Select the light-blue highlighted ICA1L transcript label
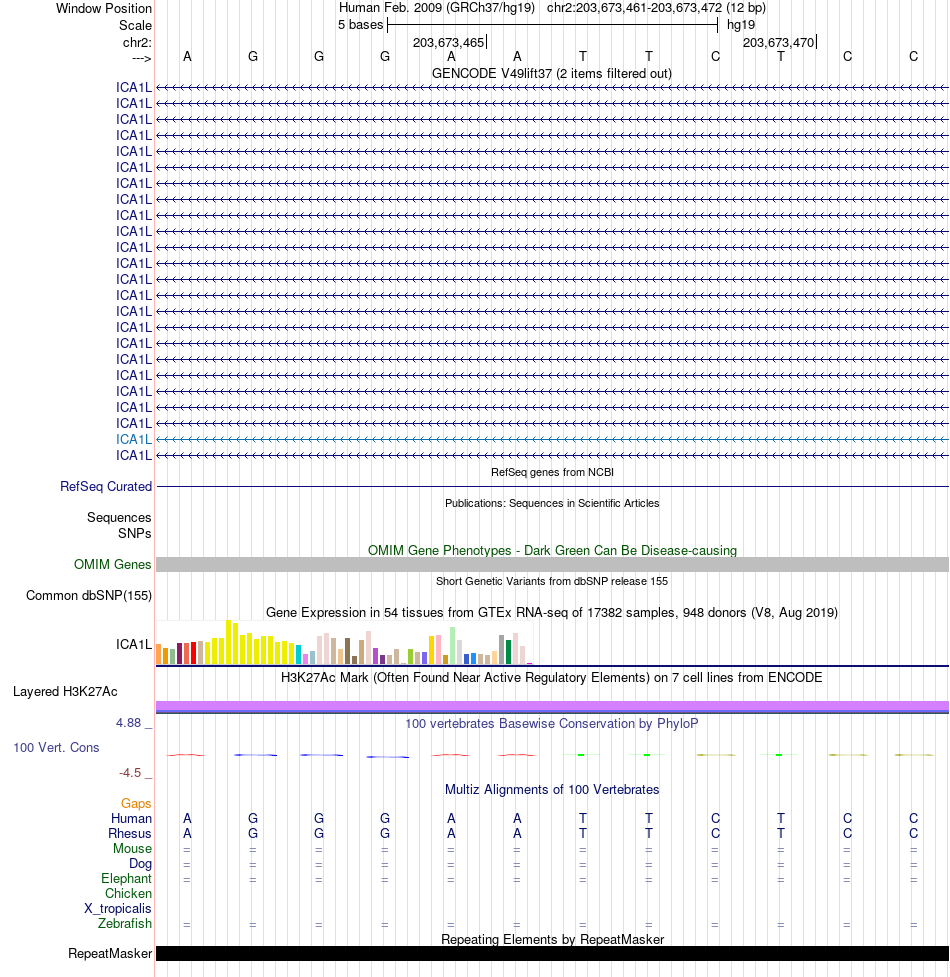 pos(133,439)
